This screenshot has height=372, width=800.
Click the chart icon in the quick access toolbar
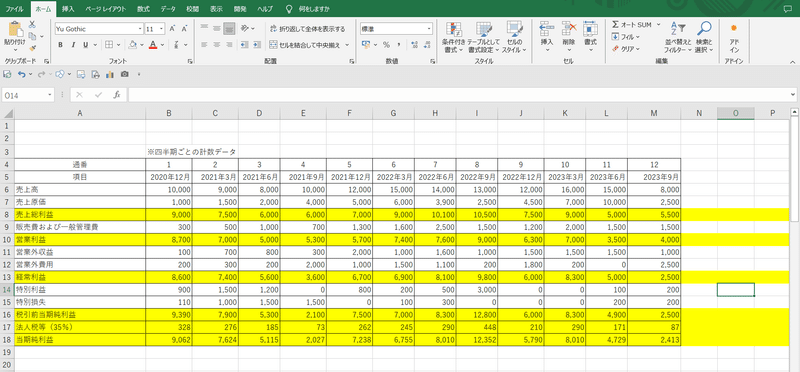(x=110, y=75)
